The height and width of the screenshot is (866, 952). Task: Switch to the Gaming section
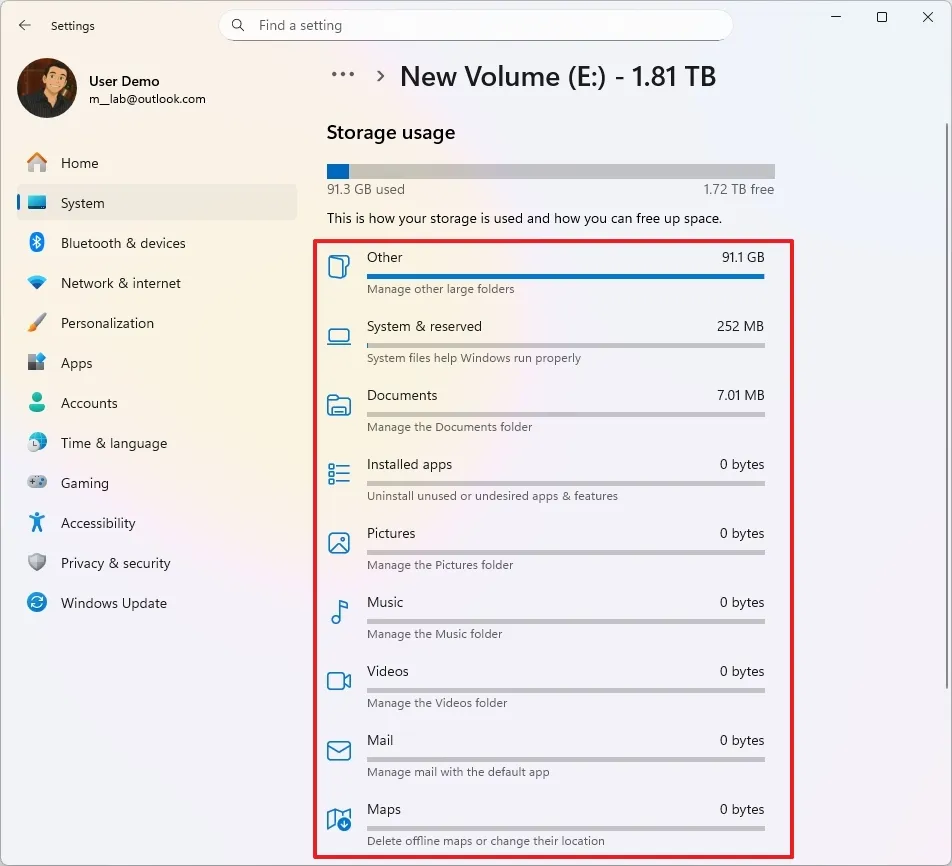click(84, 483)
